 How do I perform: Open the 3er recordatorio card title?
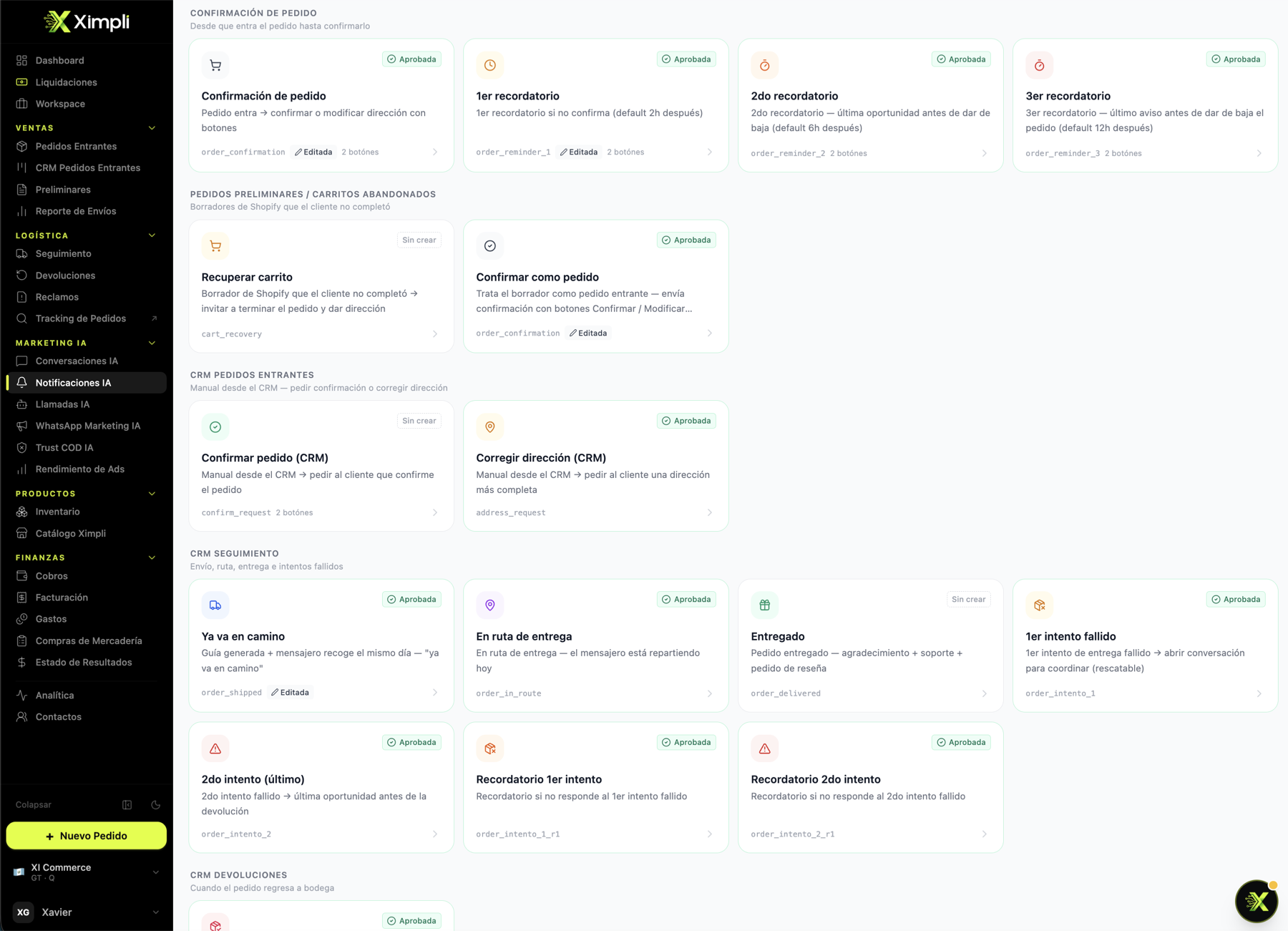pos(1068,96)
